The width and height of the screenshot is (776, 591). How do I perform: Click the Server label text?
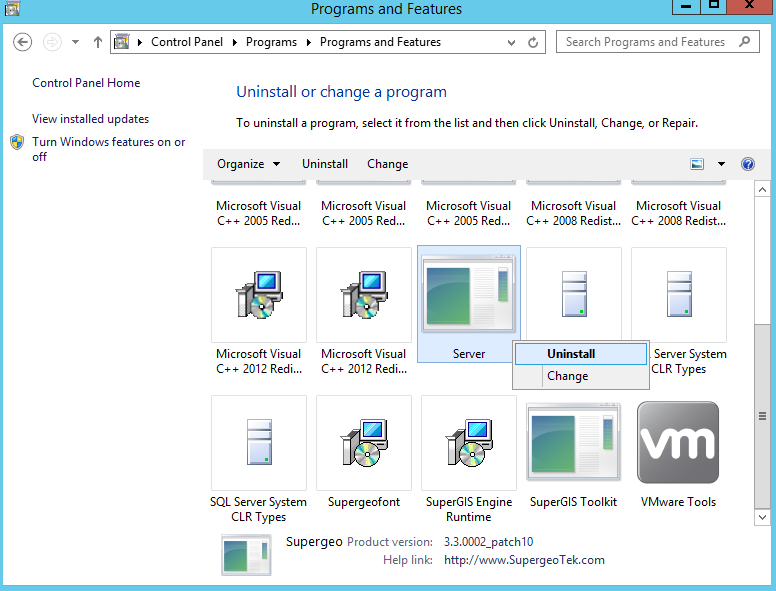click(469, 354)
